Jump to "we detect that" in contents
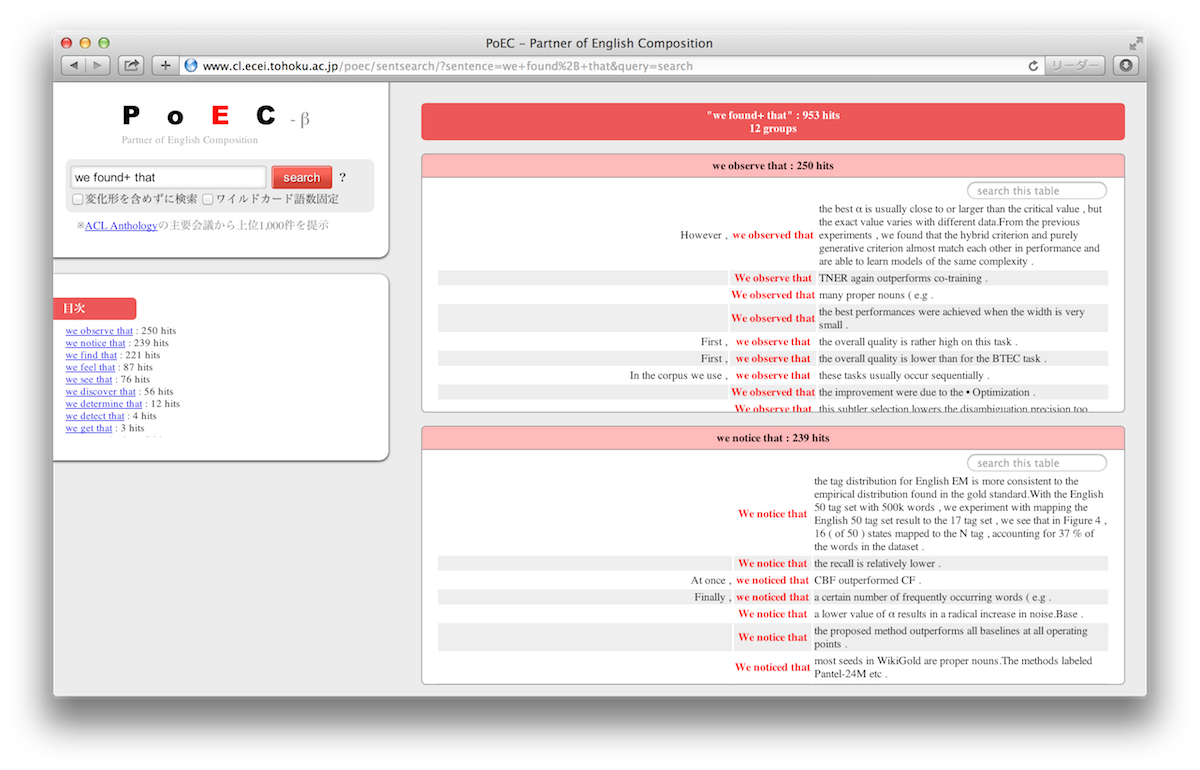This screenshot has height=770, width=1200. click(95, 416)
